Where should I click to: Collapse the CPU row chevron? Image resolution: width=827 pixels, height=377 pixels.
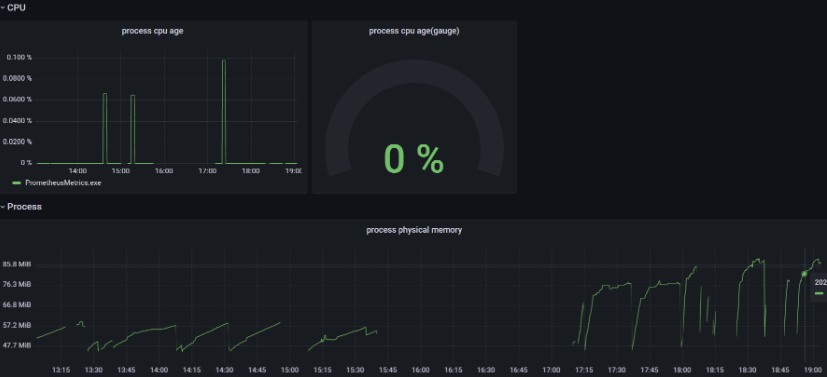[3, 8]
